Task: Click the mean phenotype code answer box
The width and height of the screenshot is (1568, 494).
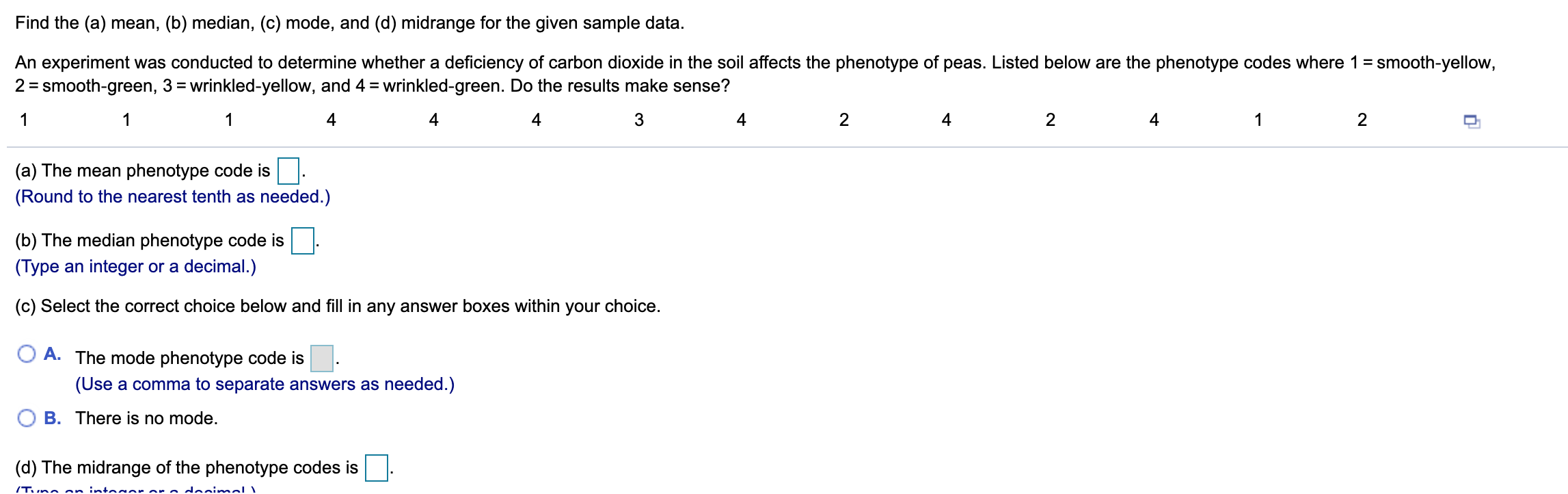Action: (288, 171)
